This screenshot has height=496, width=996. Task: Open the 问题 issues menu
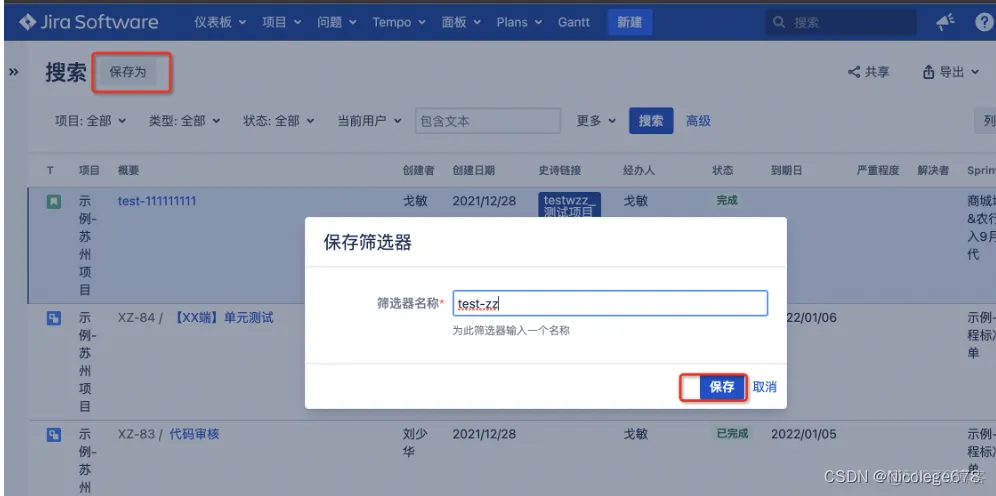[x=337, y=22]
